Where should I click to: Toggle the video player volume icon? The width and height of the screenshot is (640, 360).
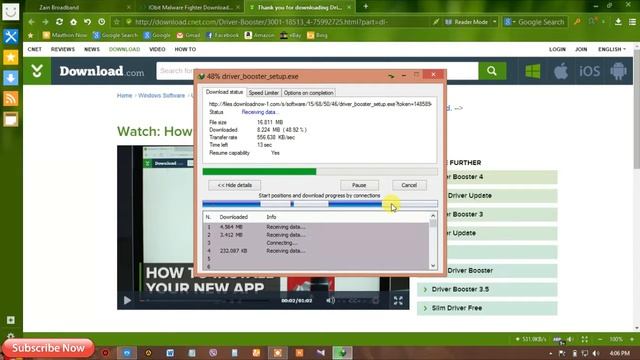[x=330, y=300]
